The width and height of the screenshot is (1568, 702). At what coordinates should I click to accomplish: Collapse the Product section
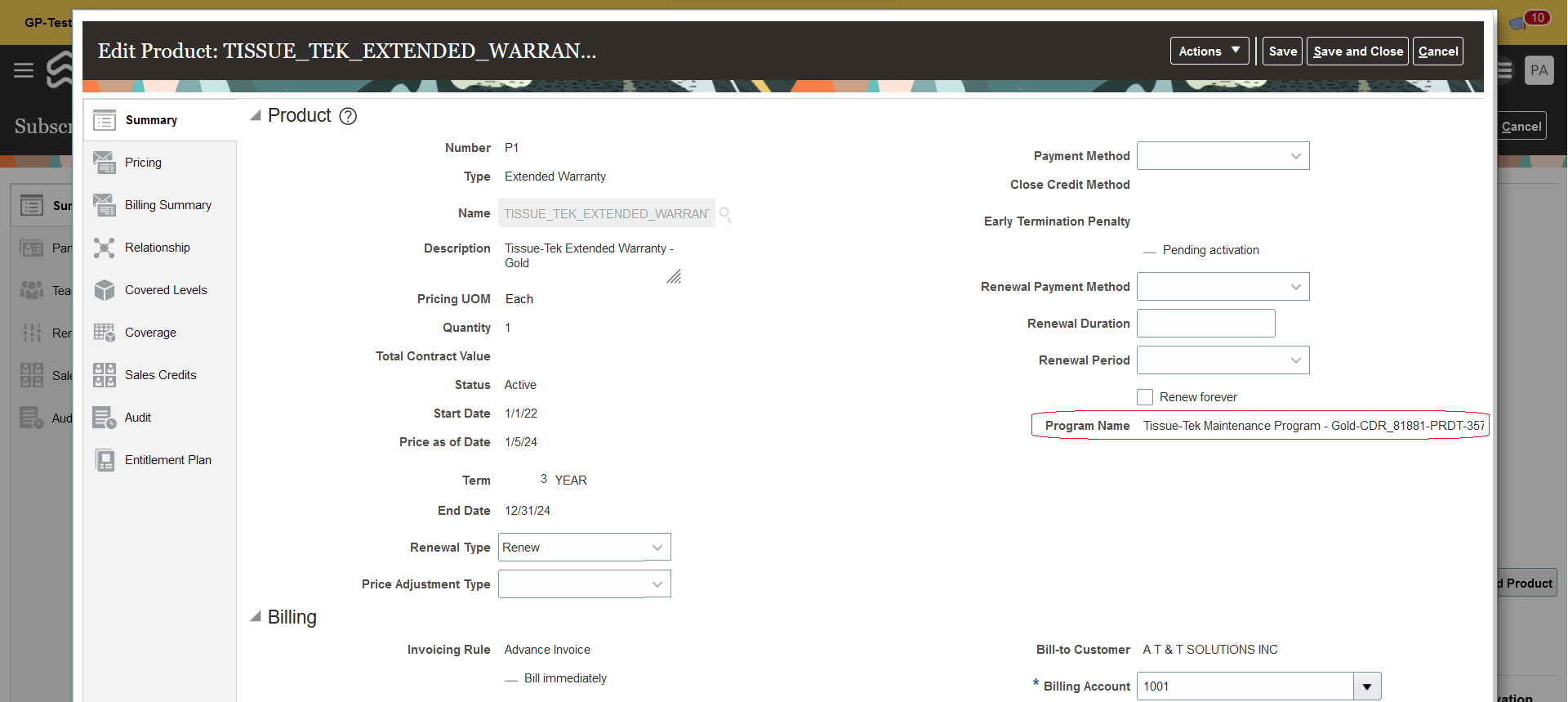point(256,116)
